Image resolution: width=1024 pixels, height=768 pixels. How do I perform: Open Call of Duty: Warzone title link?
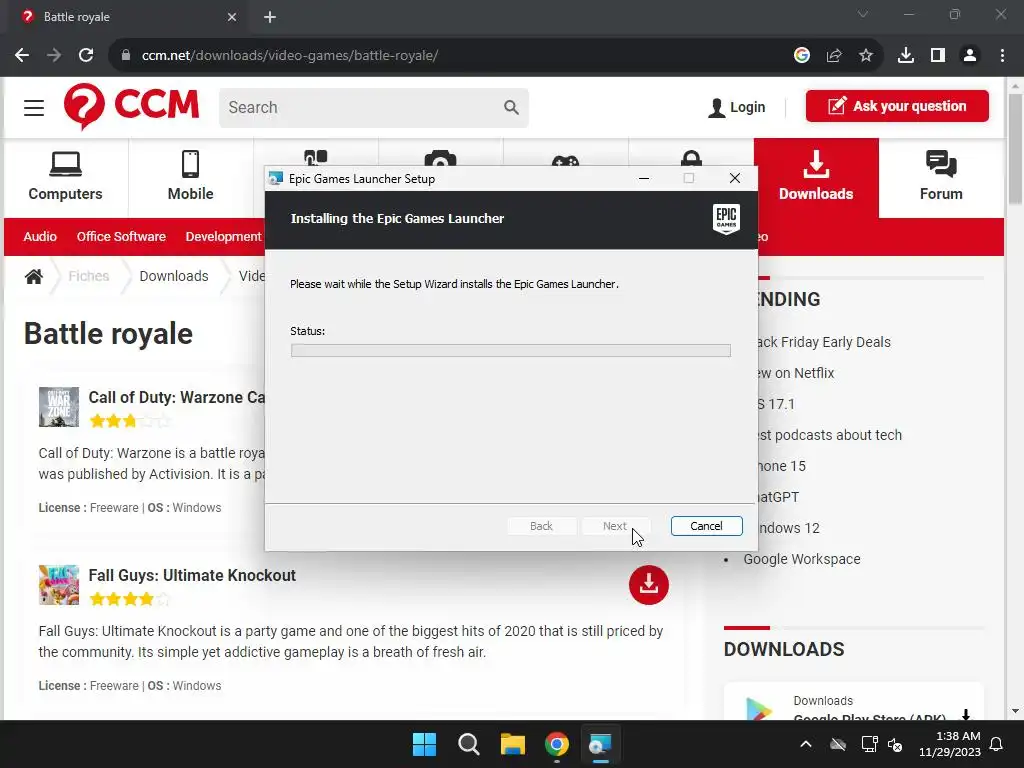[x=176, y=397]
